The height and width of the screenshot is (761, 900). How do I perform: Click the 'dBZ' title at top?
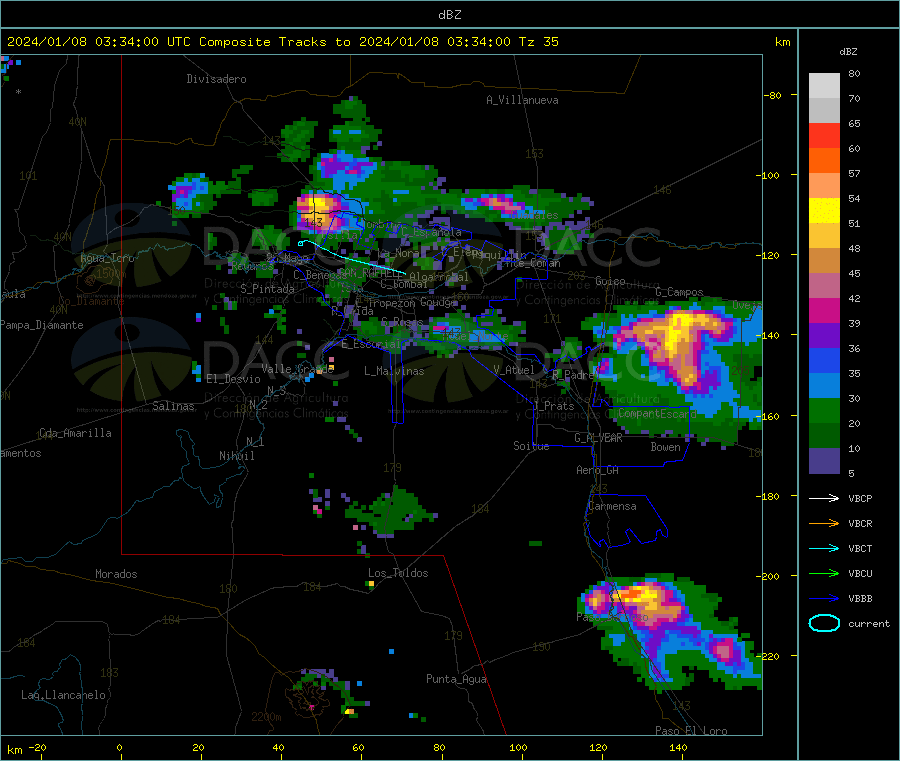449,15
